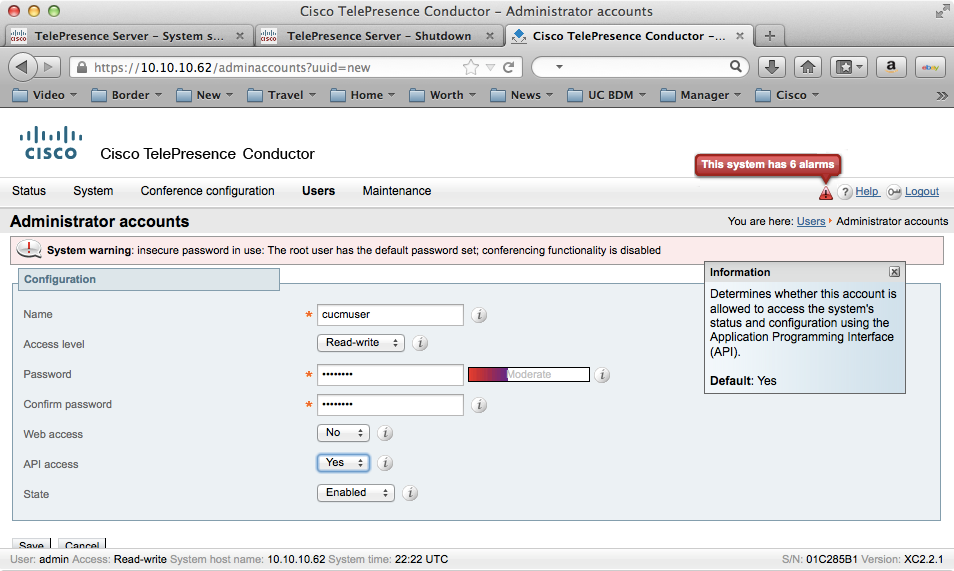This screenshot has height=571, width=954.
Task: Expand the Cisco bookmarks folder
Action: [787, 95]
